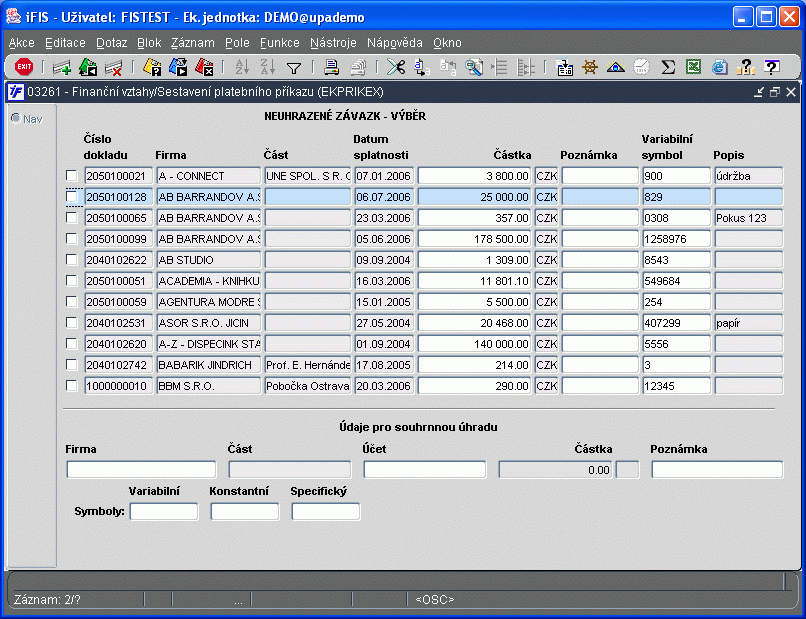Open the Záznam menu
This screenshot has width=806, height=619.
tap(193, 43)
